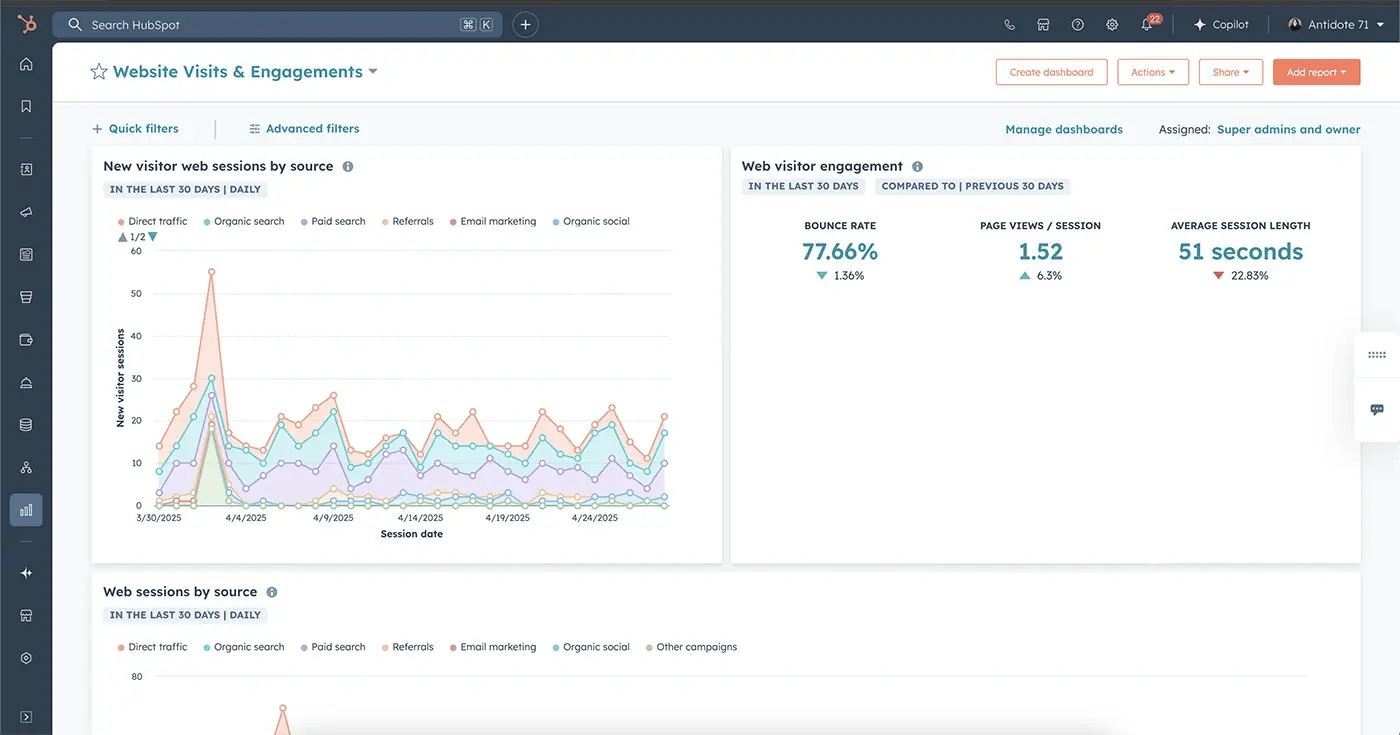Image resolution: width=1400 pixels, height=735 pixels.
Task: Click info icon beside New visitor web sessions
Action: (348, 167)
